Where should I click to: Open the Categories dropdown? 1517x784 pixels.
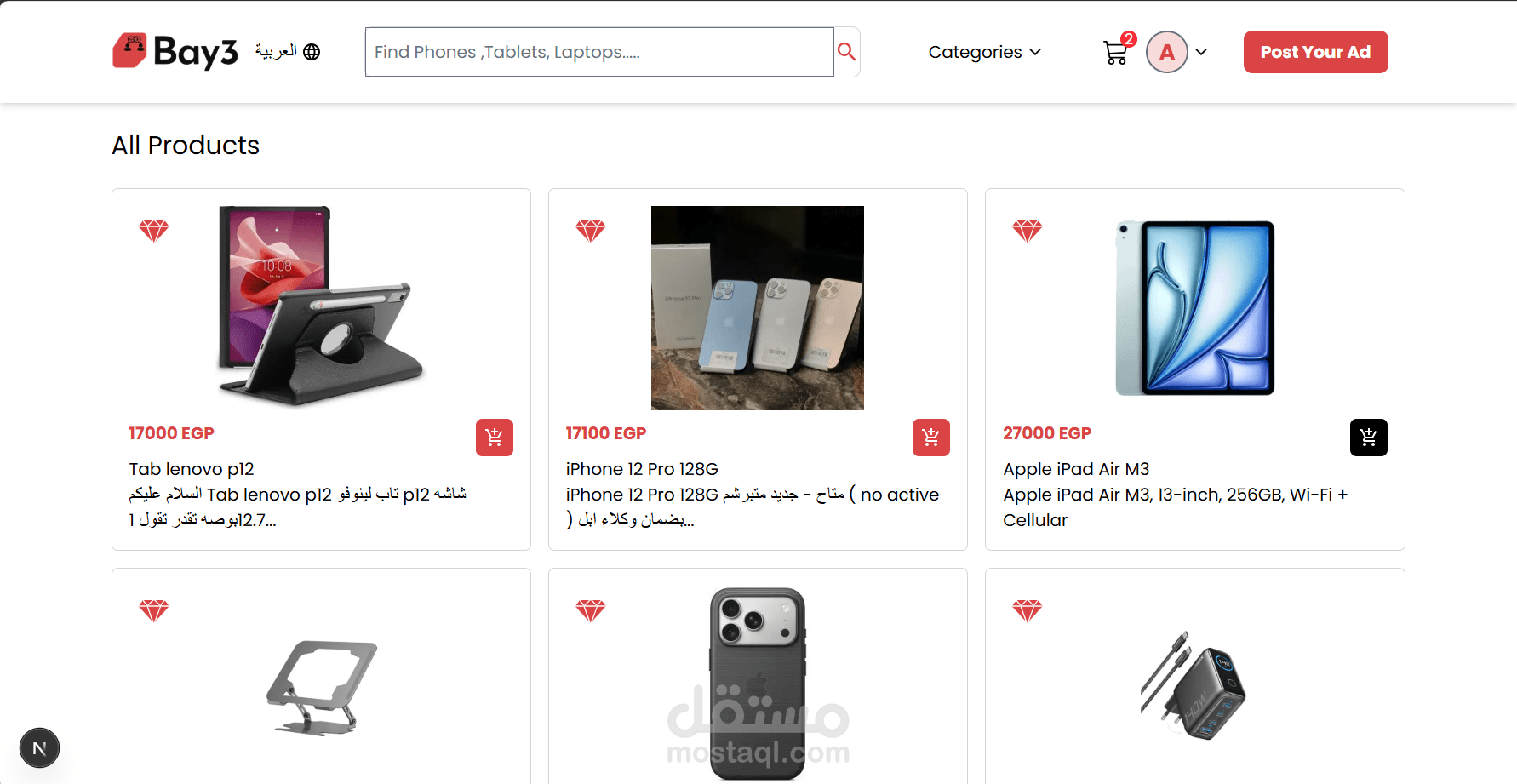(984, 52)
